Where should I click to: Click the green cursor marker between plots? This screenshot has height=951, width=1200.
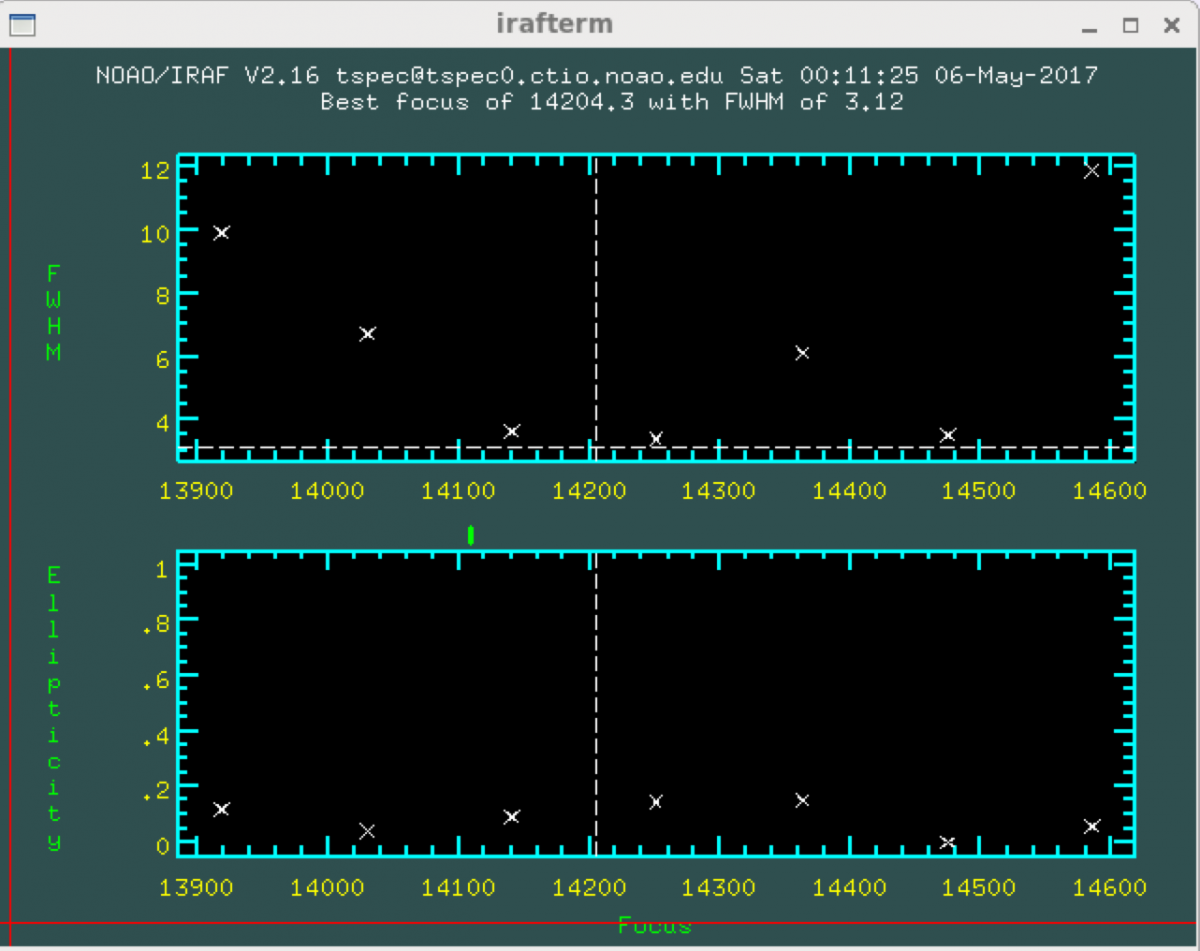tap(471, 536)
